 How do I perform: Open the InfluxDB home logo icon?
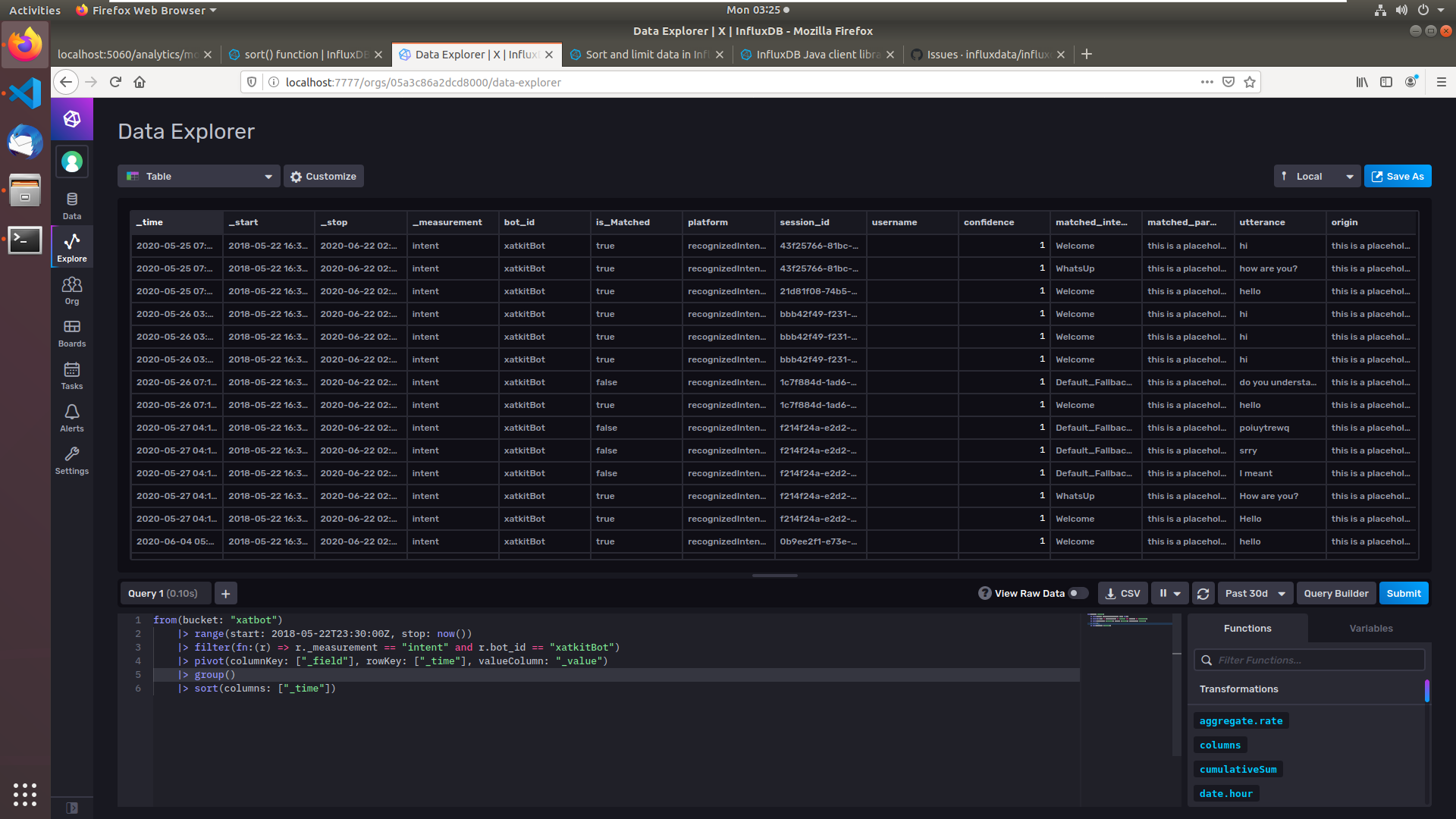(x=72, y=119)
